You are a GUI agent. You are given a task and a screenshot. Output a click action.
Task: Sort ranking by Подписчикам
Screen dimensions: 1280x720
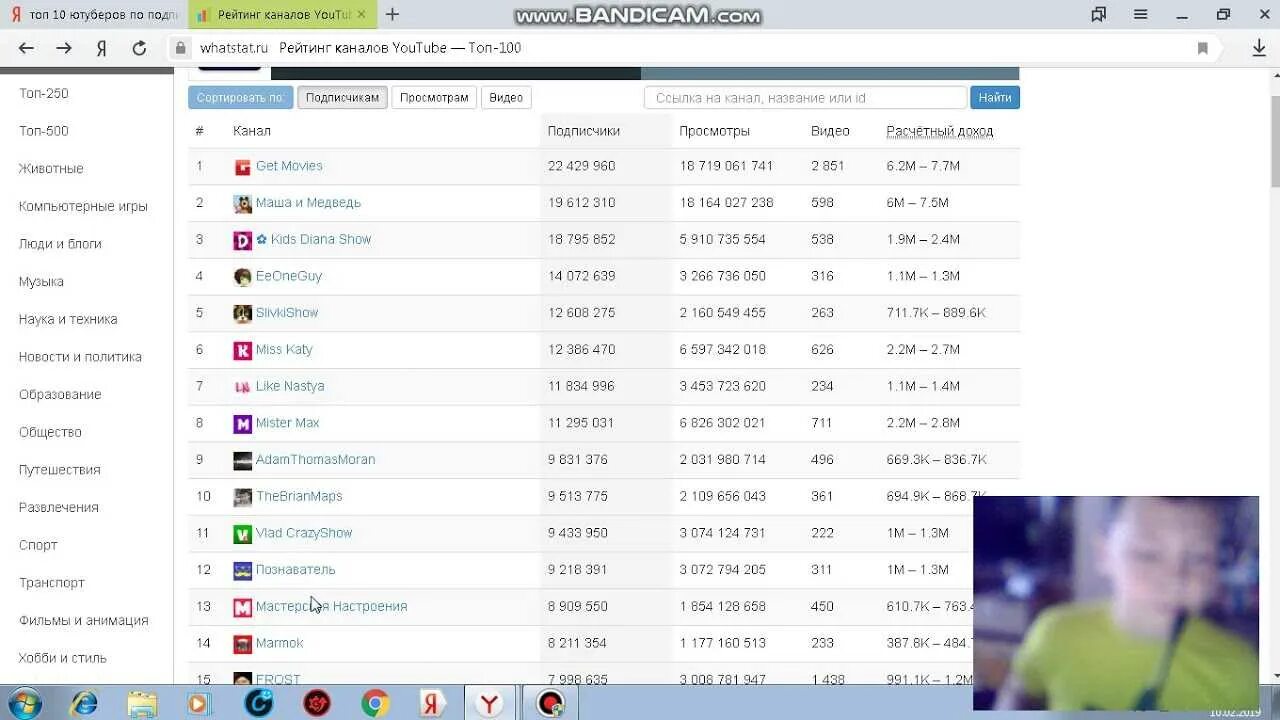click(342, 98)
